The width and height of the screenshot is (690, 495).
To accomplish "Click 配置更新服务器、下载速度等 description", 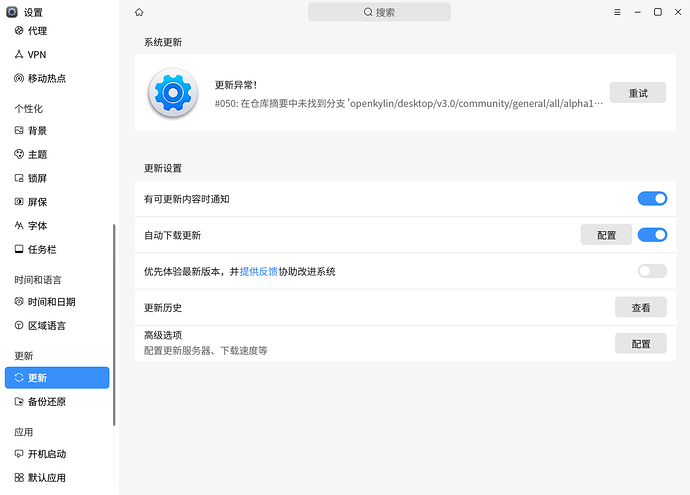I will [206, 351].
